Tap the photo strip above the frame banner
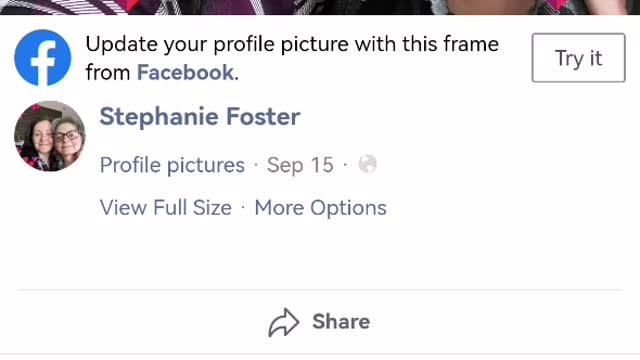Image resolution: width=640 pixels, height=360 pixels. point(320,7)
